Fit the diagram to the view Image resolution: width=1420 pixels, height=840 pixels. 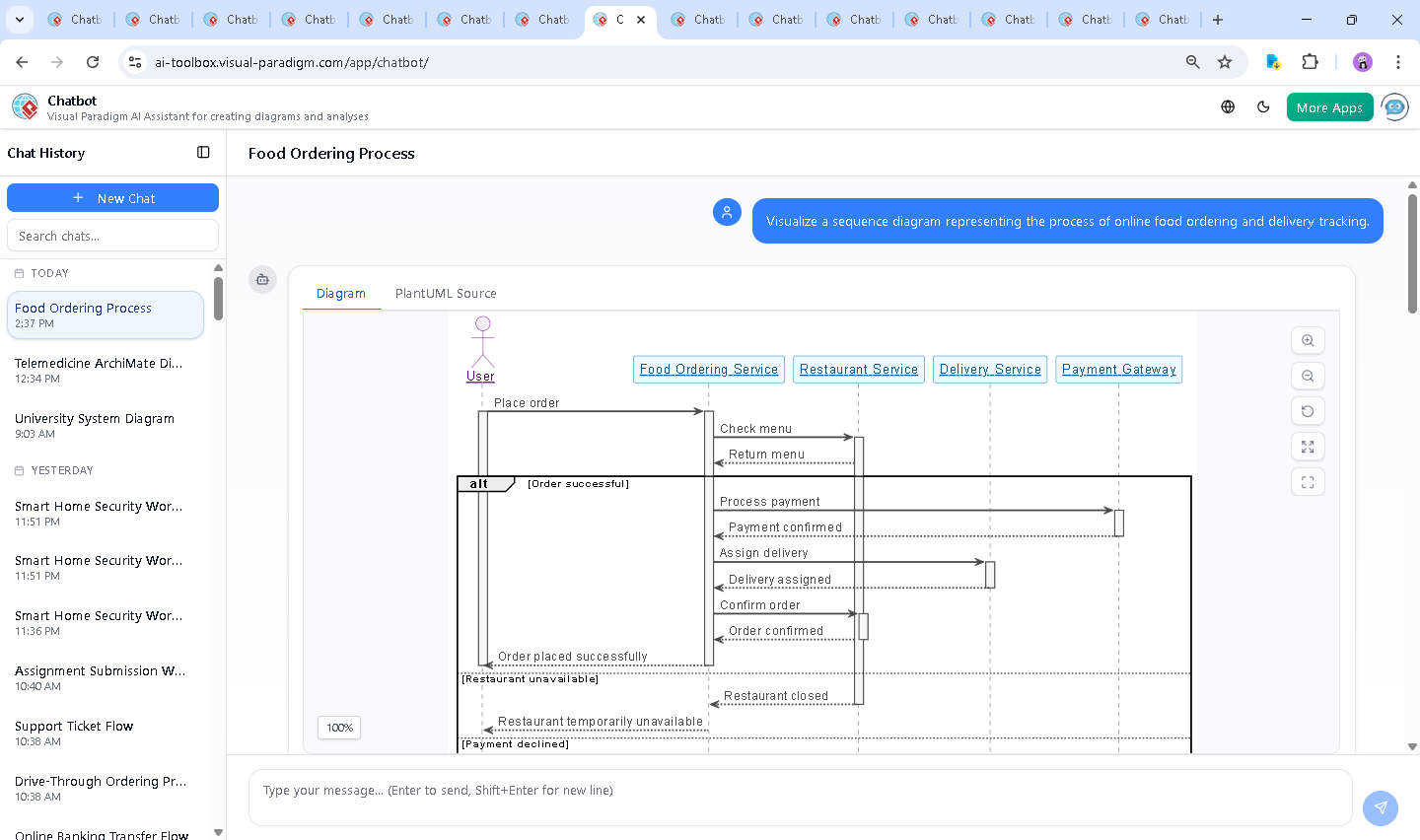(x=1308, y=447)
